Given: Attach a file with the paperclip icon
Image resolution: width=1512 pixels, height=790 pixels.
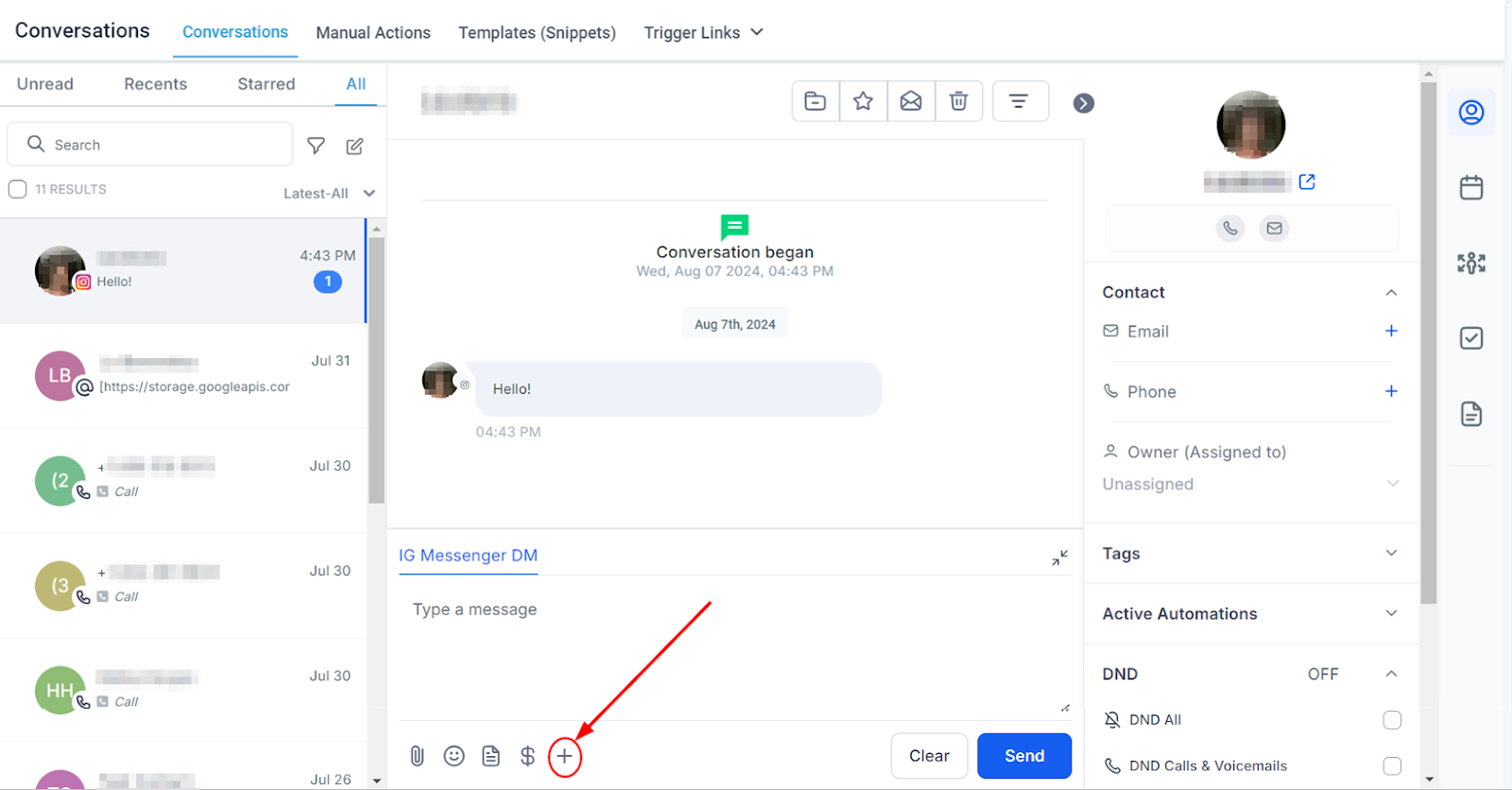Looking at the screenshot, I should click(417, 756).
